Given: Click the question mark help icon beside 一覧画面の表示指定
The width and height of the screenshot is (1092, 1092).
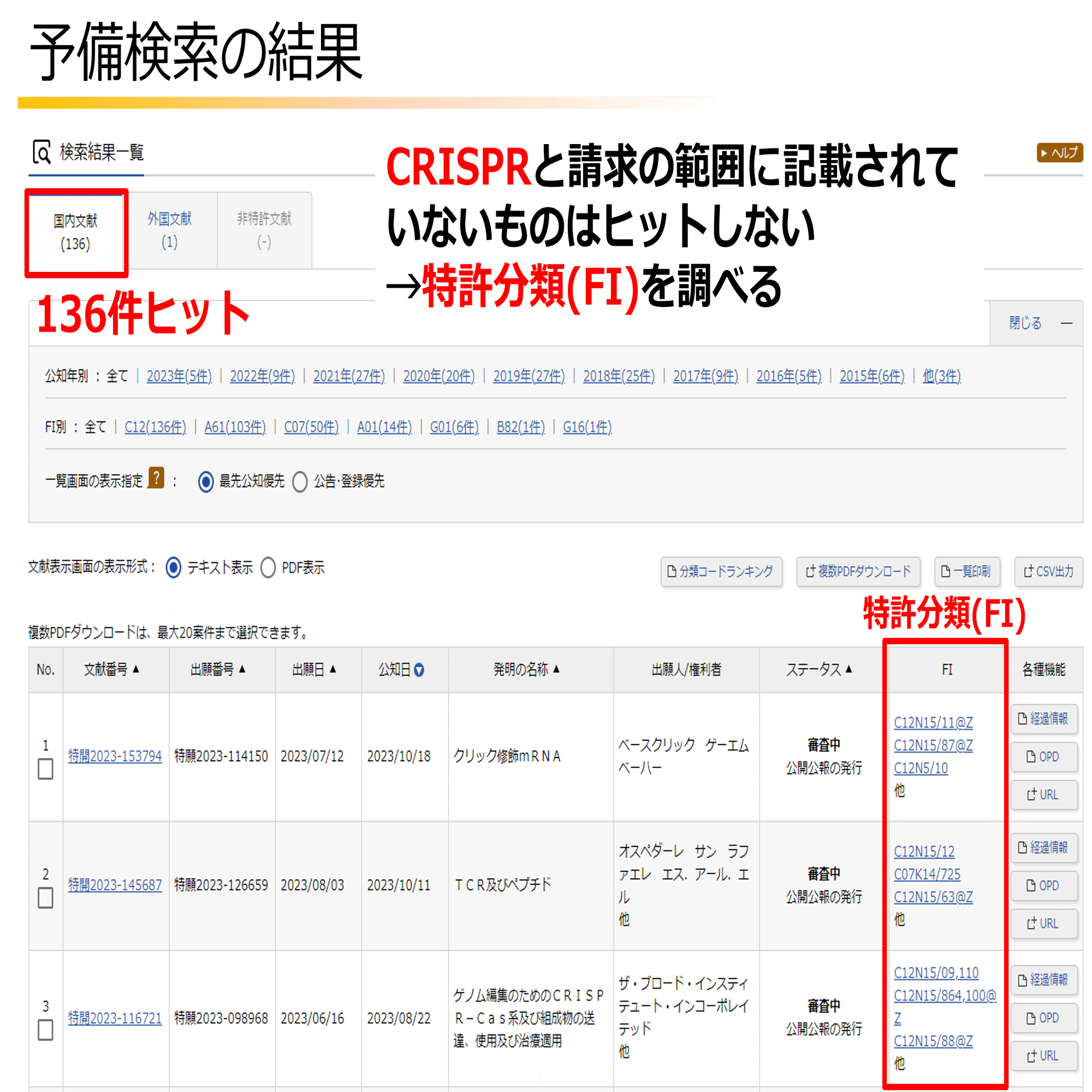Looking at the screenshot, I should [156, 478].
